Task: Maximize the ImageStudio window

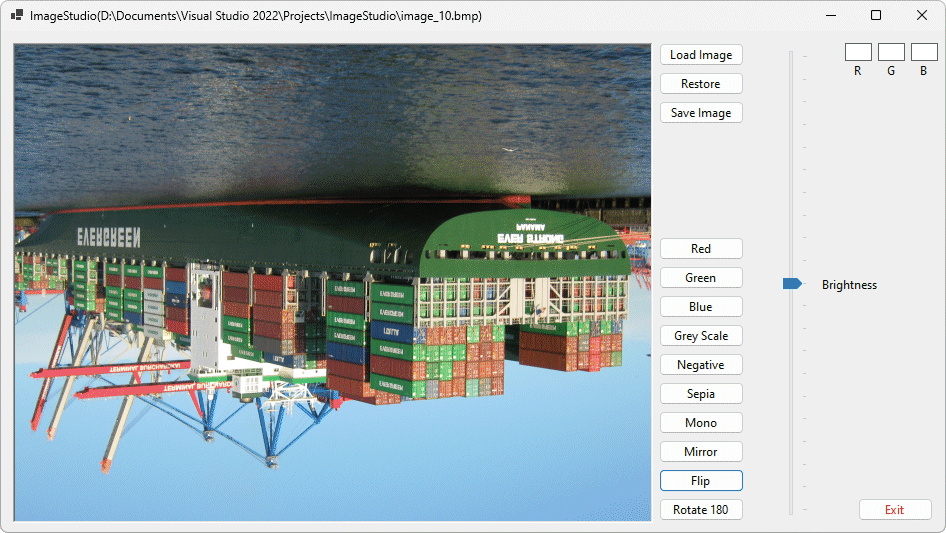Action: 876,16
